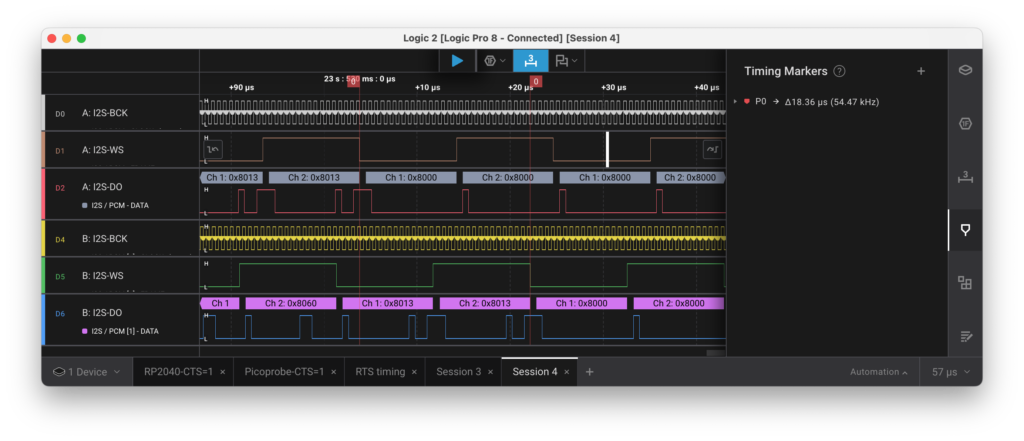Click the I2S / PCM - DATA analyzer tag

(115, 205)
